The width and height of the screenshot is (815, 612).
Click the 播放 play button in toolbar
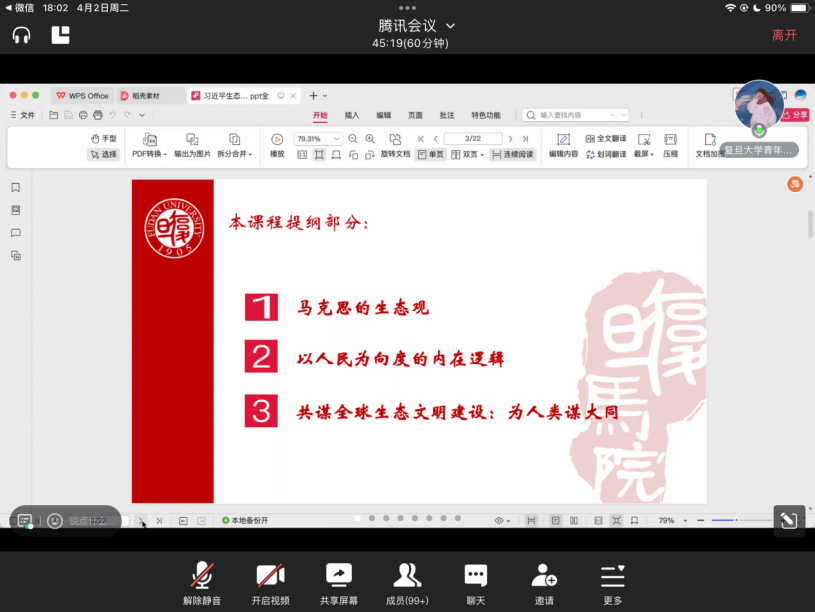pos(277,145)
